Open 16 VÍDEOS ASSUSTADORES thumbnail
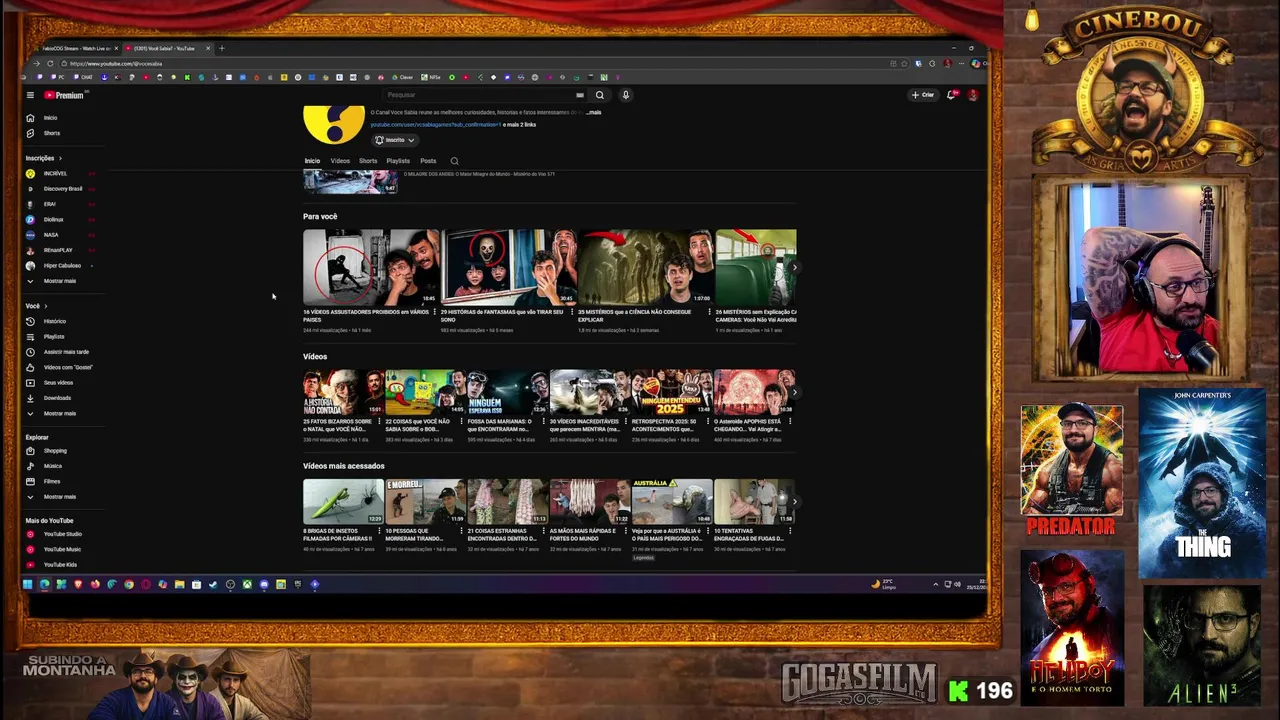 pos(371,267)
